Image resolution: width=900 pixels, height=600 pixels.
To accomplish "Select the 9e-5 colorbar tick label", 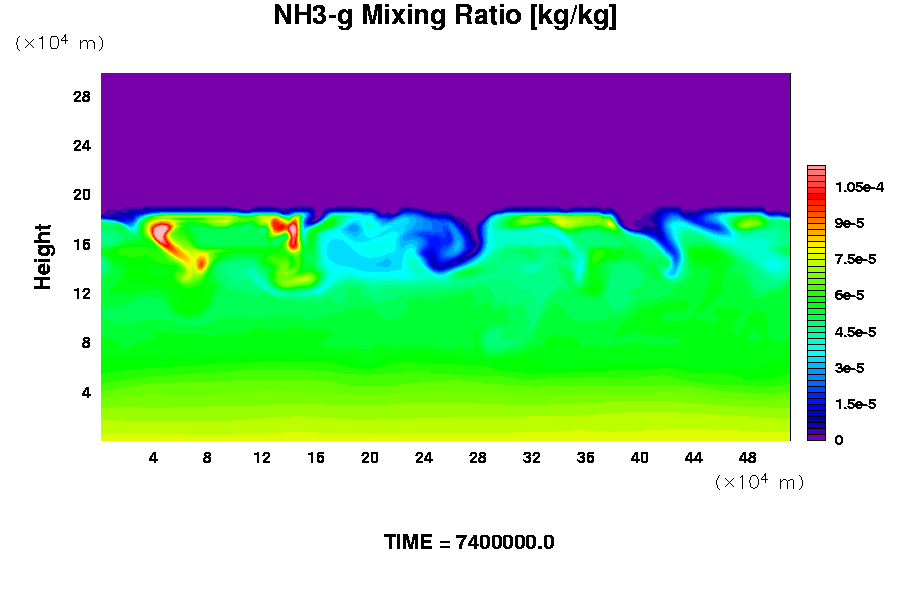I will point(849,223).
